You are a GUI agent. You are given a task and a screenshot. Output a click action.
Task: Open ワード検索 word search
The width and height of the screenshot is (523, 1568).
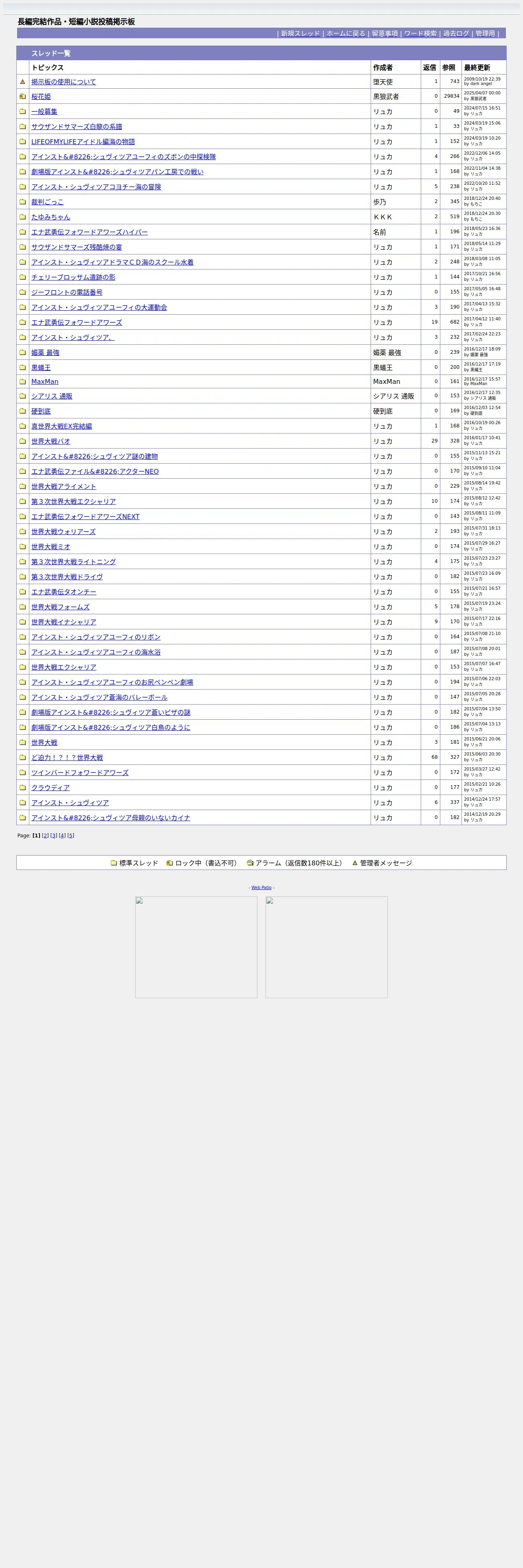[421, 33]
